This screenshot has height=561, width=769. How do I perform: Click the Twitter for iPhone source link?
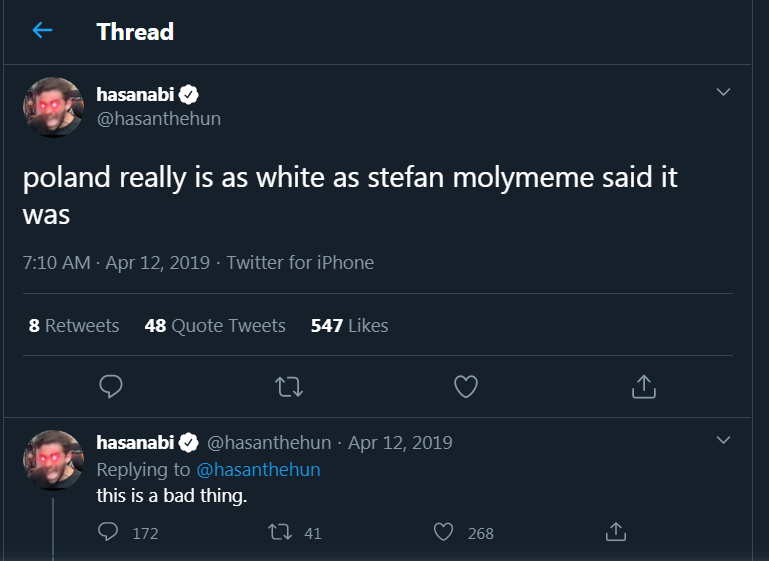coord(300,263)
